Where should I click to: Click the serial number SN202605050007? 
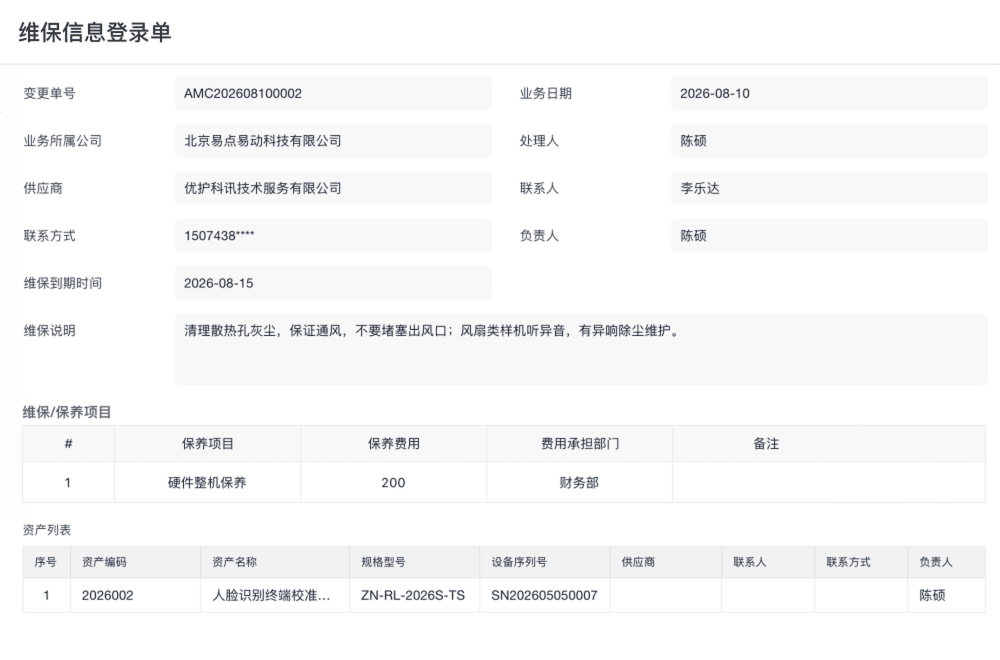click(x=544, y=596)
